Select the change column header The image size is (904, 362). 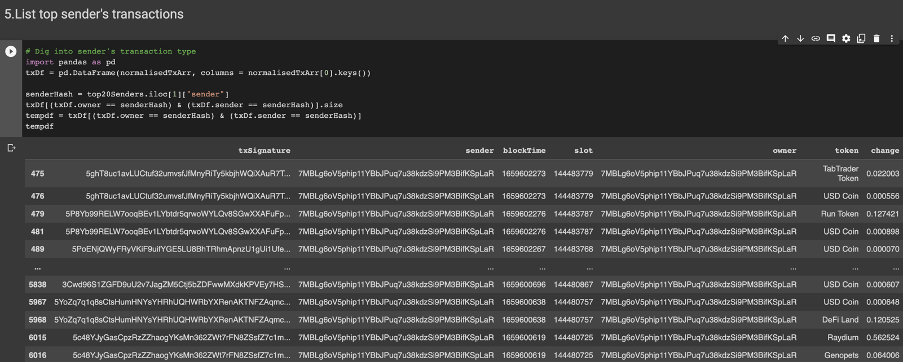click(x=884, y=150)
